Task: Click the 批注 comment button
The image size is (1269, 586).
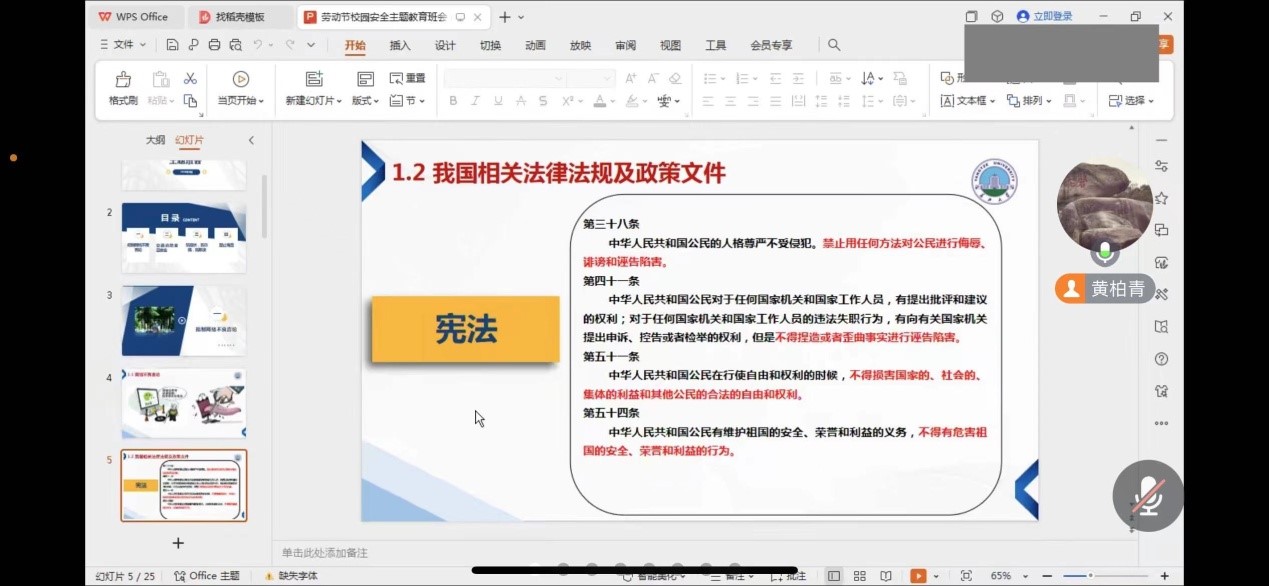Action: [x=788, y=577]
